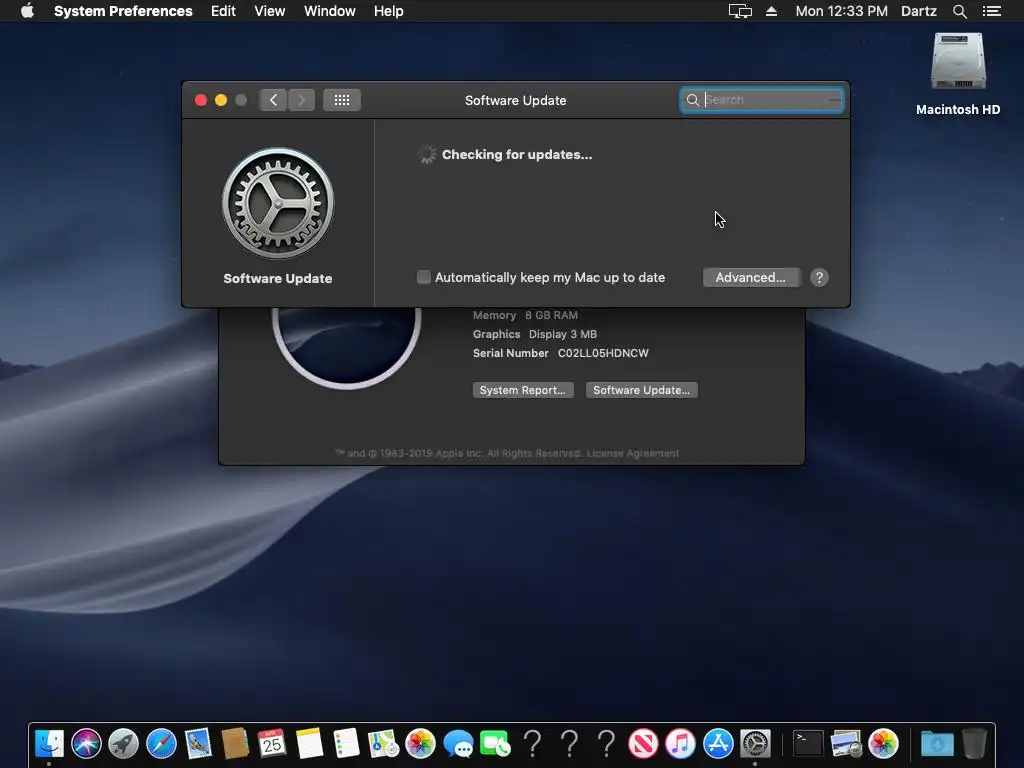Open yellow Notes icon in dock
The image size is (1024, 768).
coord(310,744)
